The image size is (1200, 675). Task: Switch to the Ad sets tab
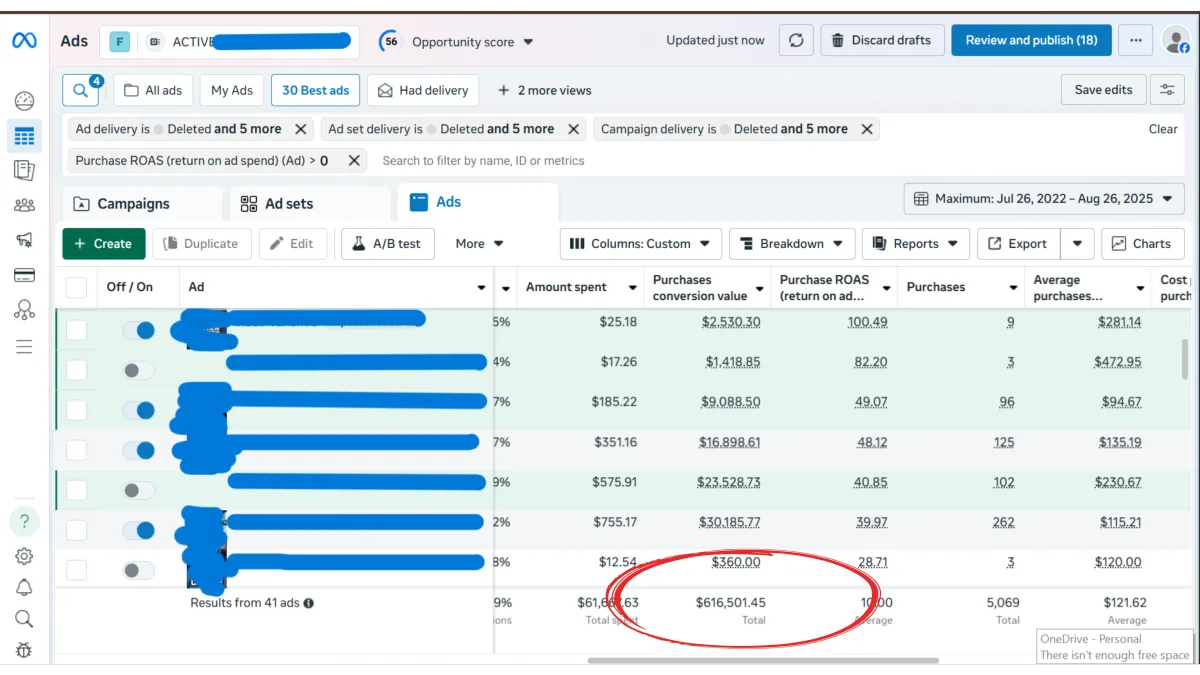[277, 204]
